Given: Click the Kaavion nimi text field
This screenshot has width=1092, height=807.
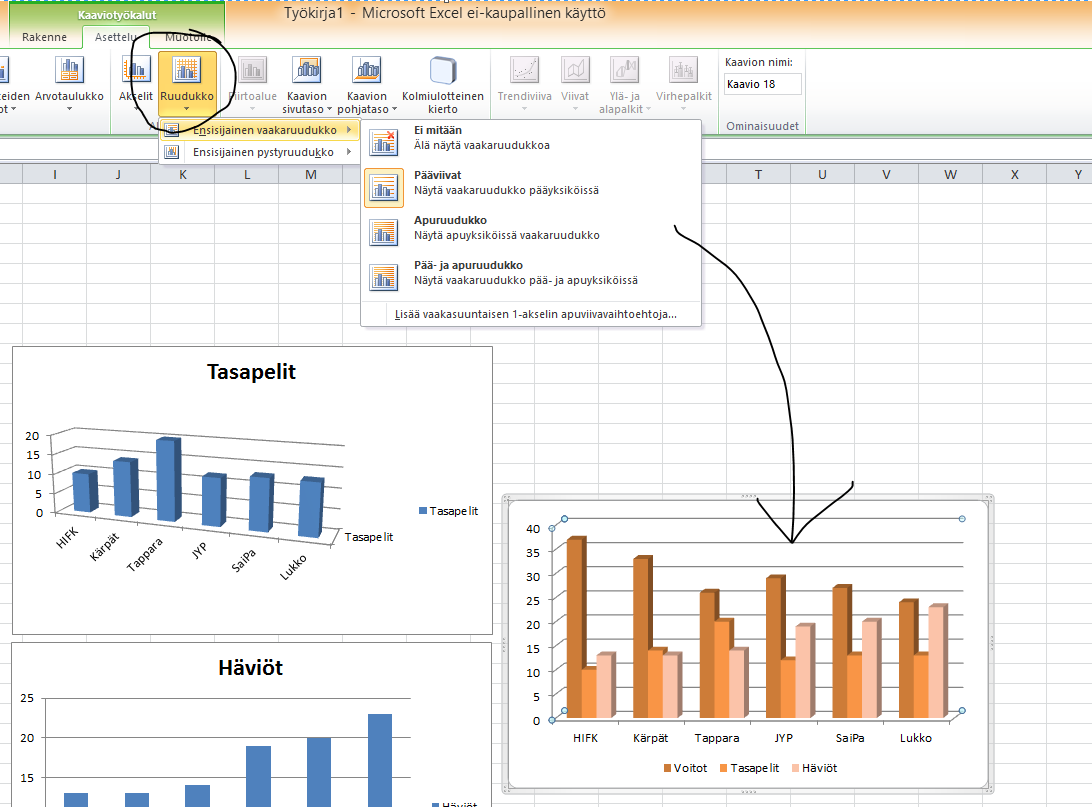Looking at the screenshot, I should (762, 84).
